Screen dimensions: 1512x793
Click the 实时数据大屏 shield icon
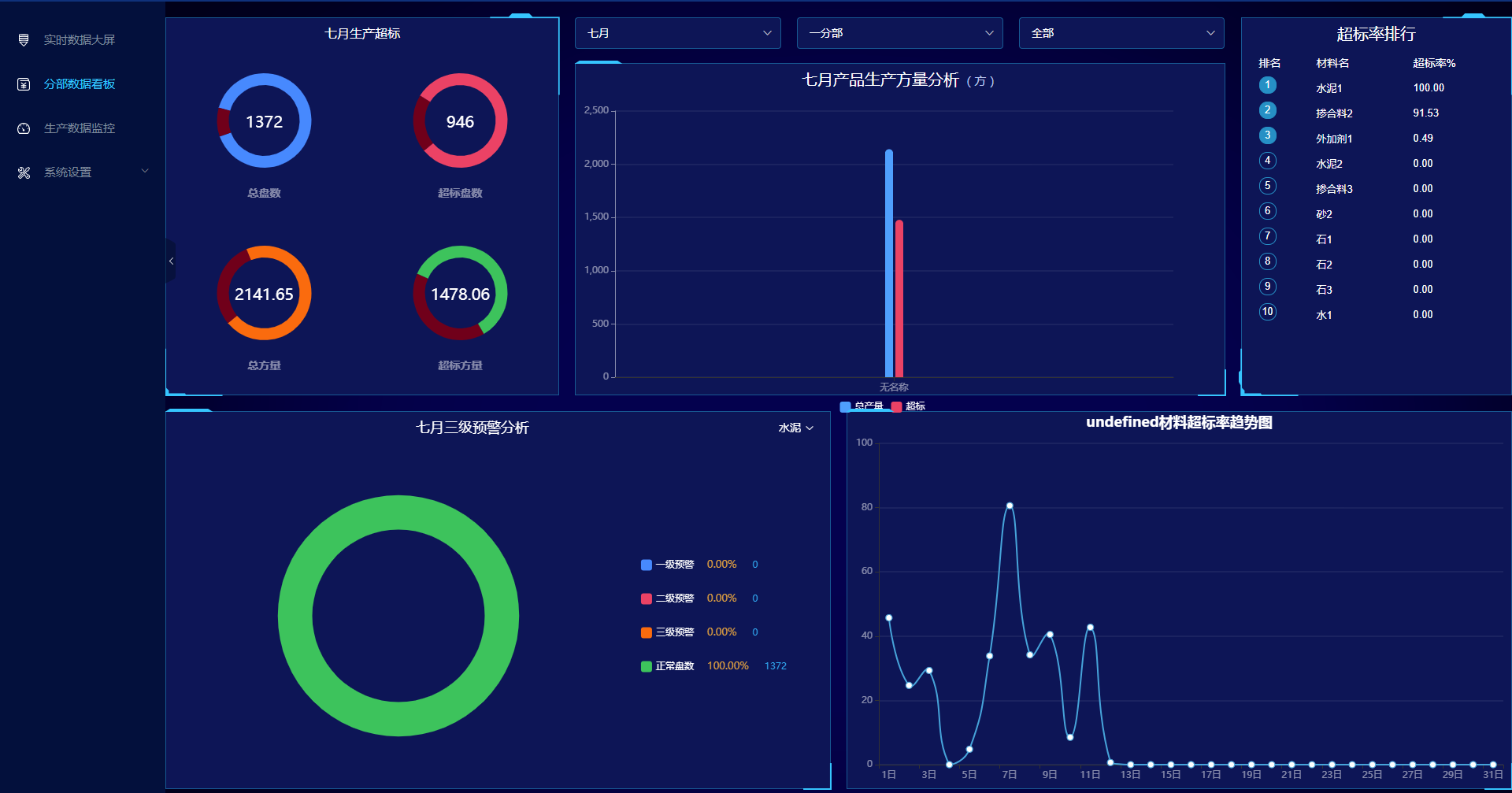pos(24,40)
